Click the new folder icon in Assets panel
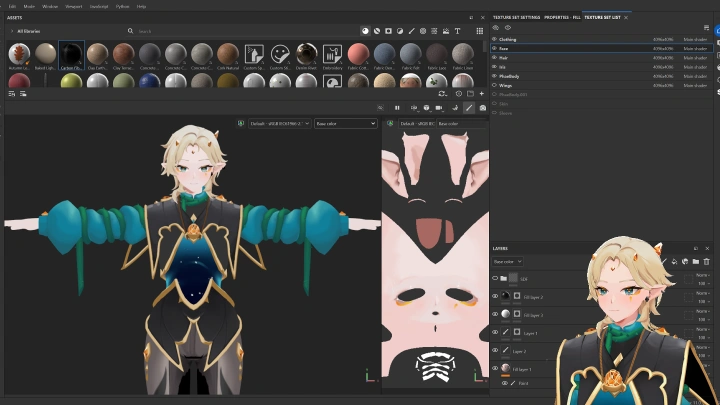This screenshot has width=720, height=405. [x=470, y=94]
